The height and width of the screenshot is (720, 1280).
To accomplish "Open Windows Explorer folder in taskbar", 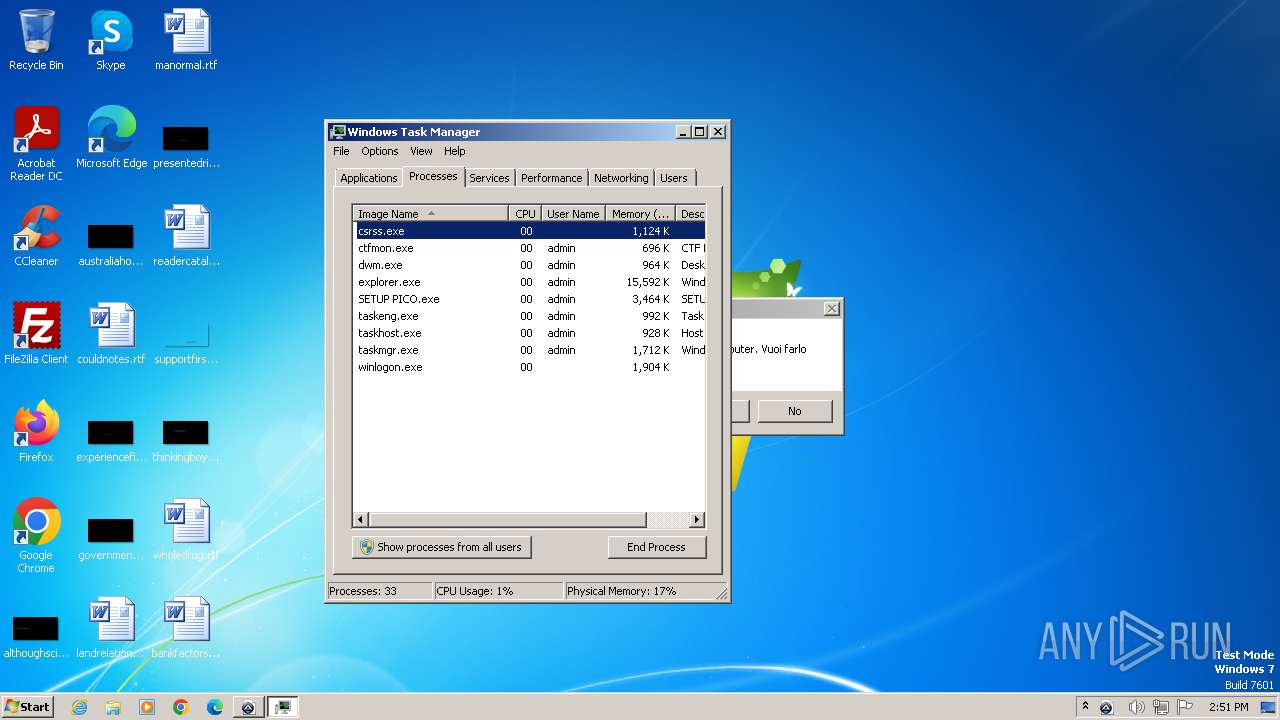I will (x=113, y=707).
